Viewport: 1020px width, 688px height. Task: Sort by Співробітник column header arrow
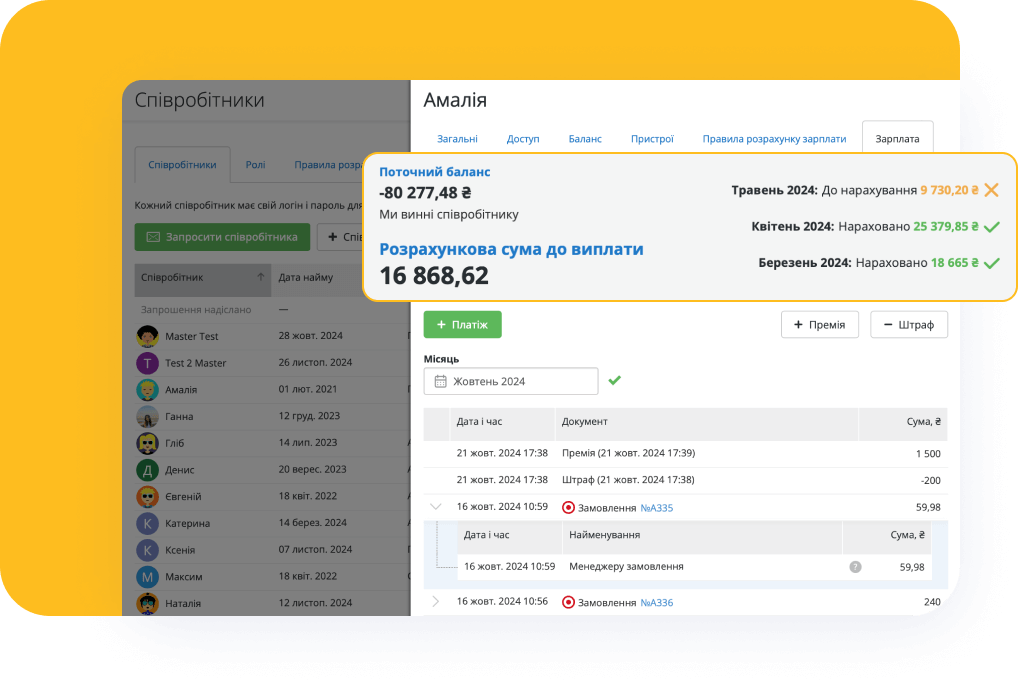pyautogui.click(x=261, y=277)
